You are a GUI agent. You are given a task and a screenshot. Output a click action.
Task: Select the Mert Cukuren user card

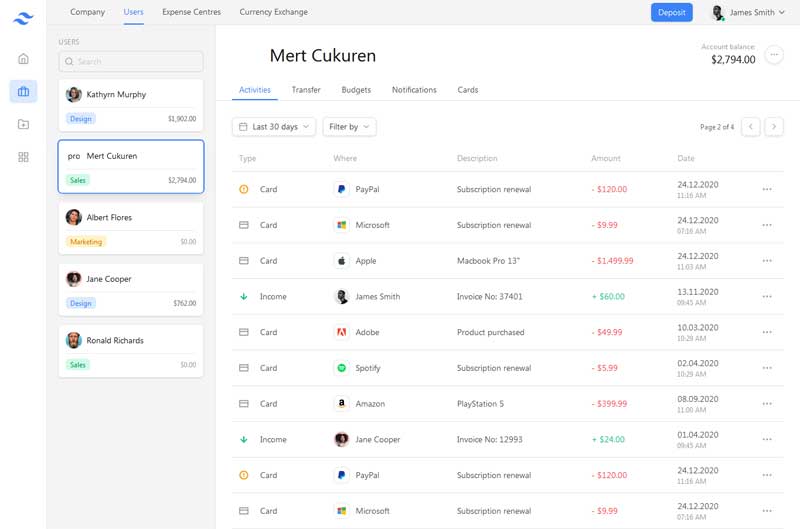(x=131, y=167)
